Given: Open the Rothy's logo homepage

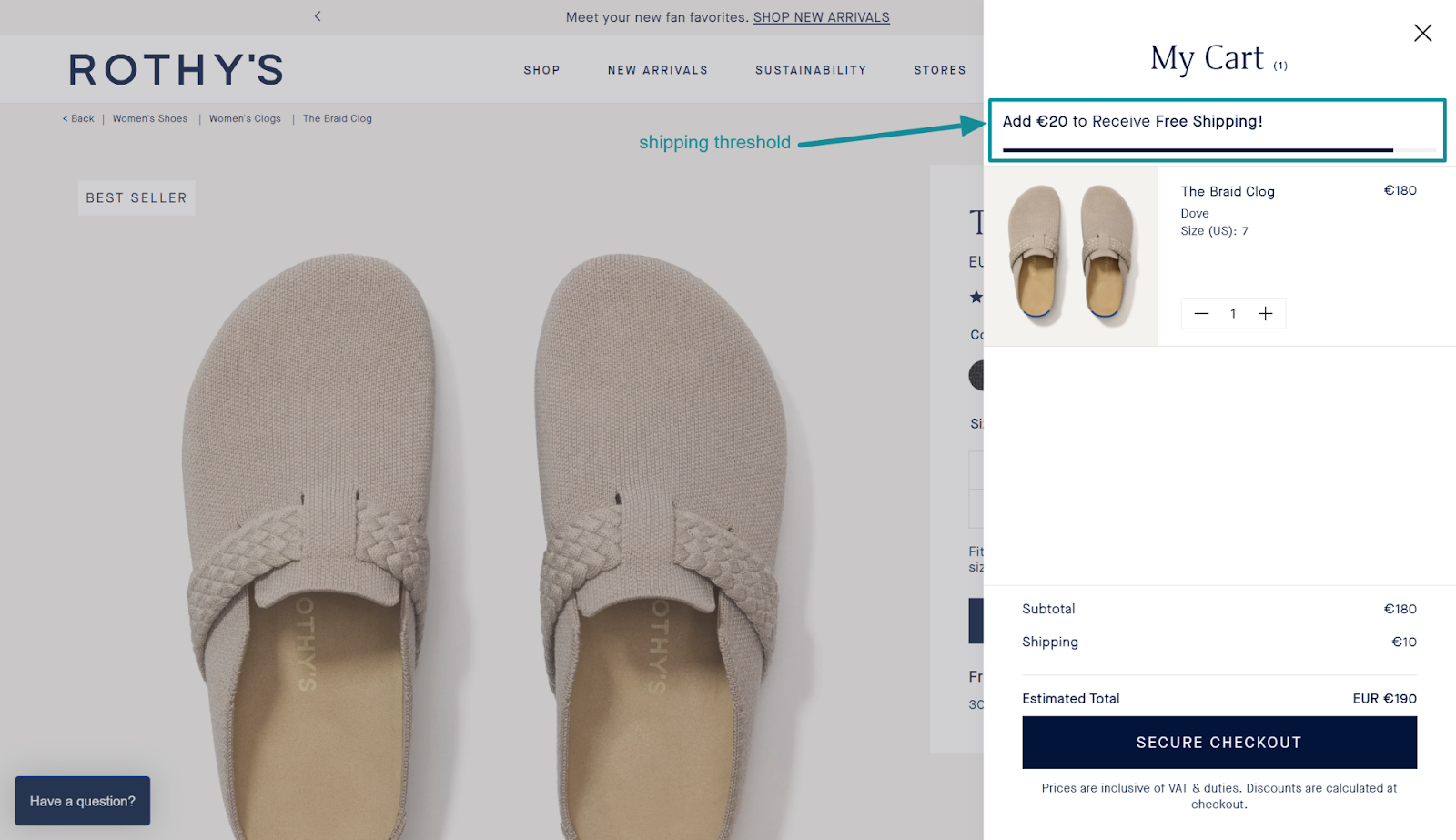Looking at the screenshot, I should click(176, 69).
